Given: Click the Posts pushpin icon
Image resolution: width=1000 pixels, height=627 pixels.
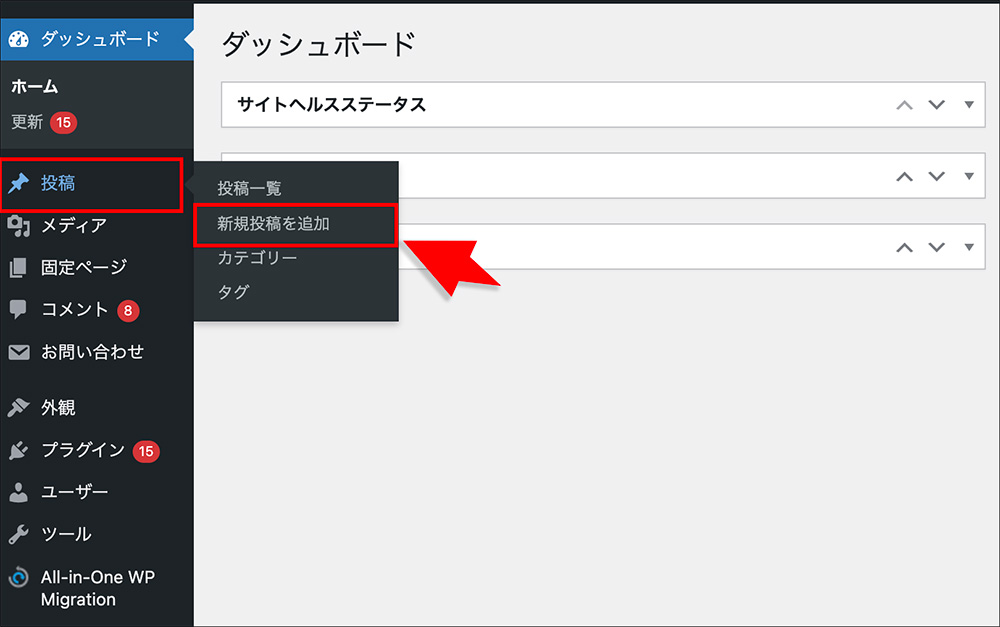Looking at the screenshot, I should pos(18,184).
